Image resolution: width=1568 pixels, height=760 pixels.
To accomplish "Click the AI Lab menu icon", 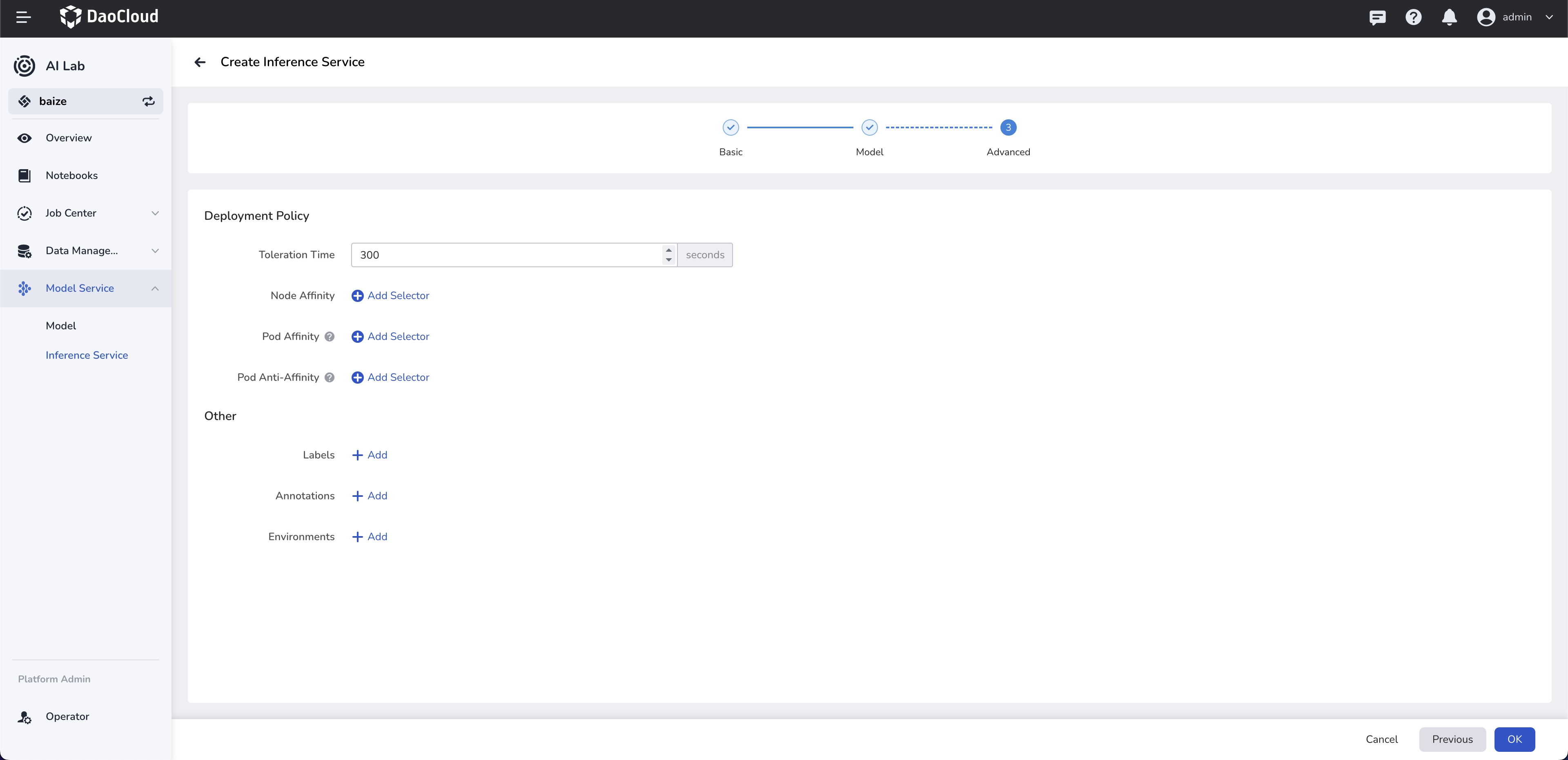I will click(25, 64).
